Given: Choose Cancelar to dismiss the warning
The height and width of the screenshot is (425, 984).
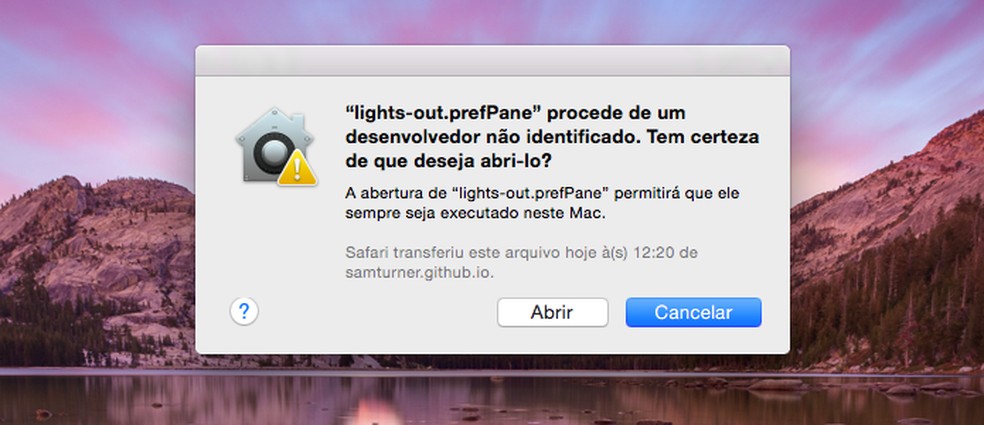Looking at the screenshot, I should click(x=693, y=312).
